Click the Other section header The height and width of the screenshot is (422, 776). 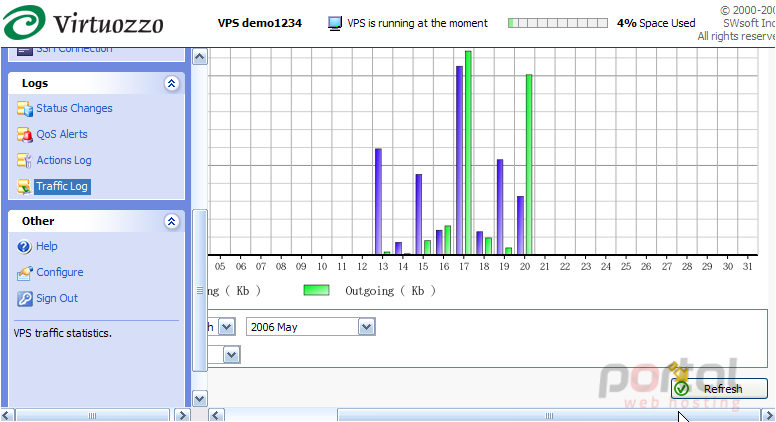tap(97, 221)
